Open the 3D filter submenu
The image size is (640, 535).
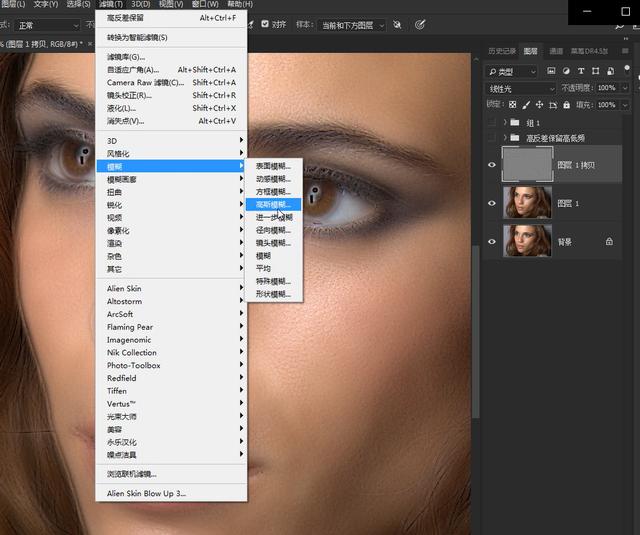point(171,141)
